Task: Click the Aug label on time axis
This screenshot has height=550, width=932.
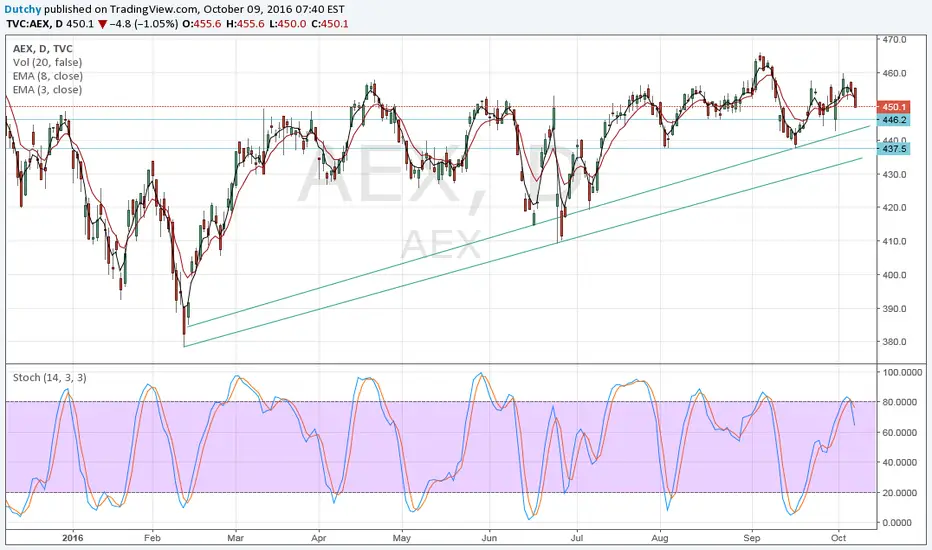Action: pyautogui.click(x=660, y=538)
